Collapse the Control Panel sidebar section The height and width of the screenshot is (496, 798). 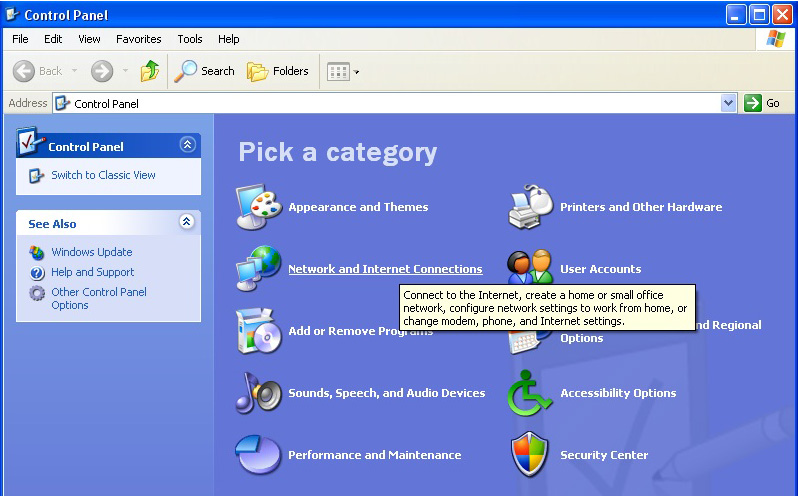[187, 145]
